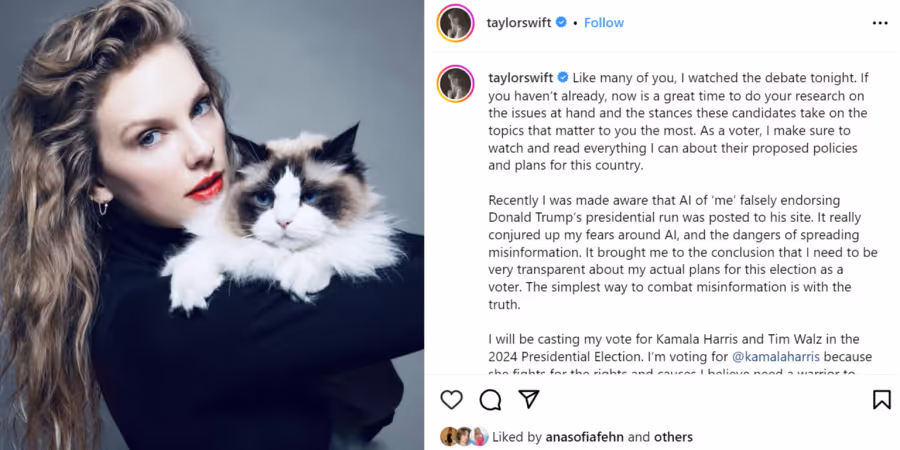Open the three-dot more options menu

click(x=880, y=23)
